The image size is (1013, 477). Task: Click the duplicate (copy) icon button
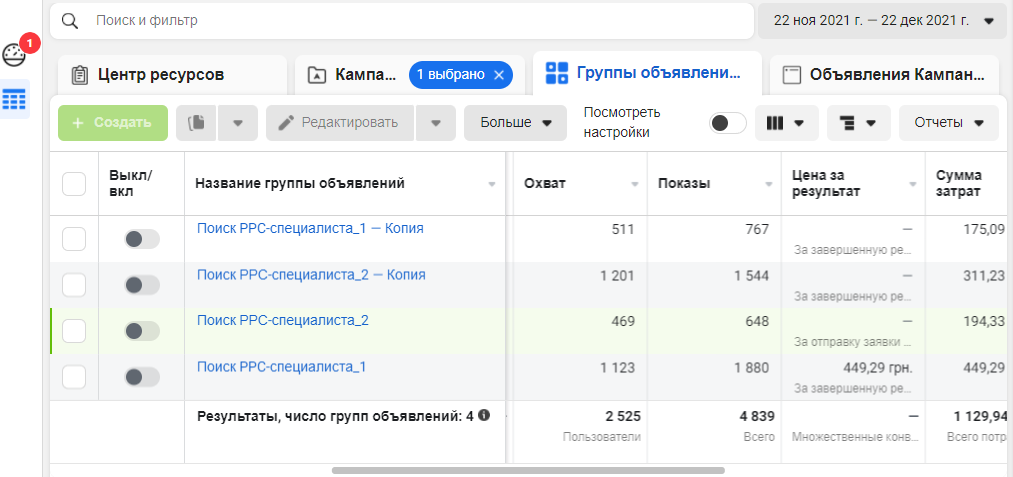196,123
